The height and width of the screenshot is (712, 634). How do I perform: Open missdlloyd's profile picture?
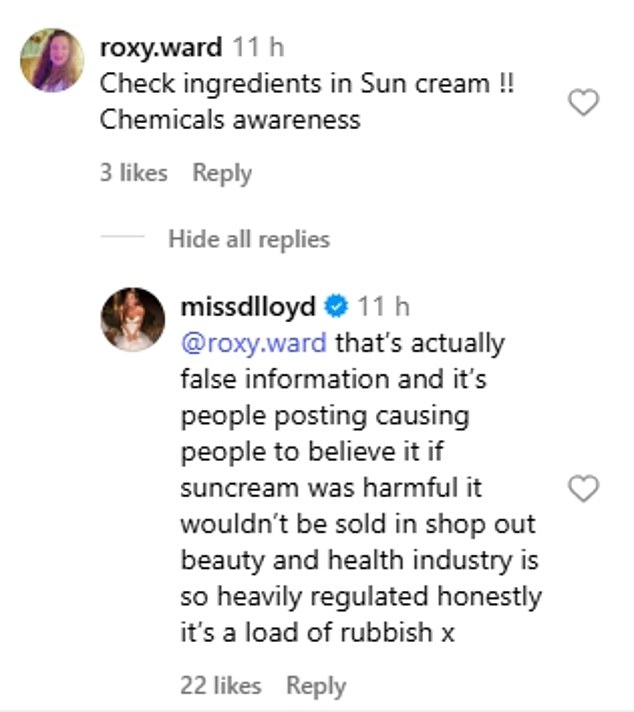tap(132, 320)
